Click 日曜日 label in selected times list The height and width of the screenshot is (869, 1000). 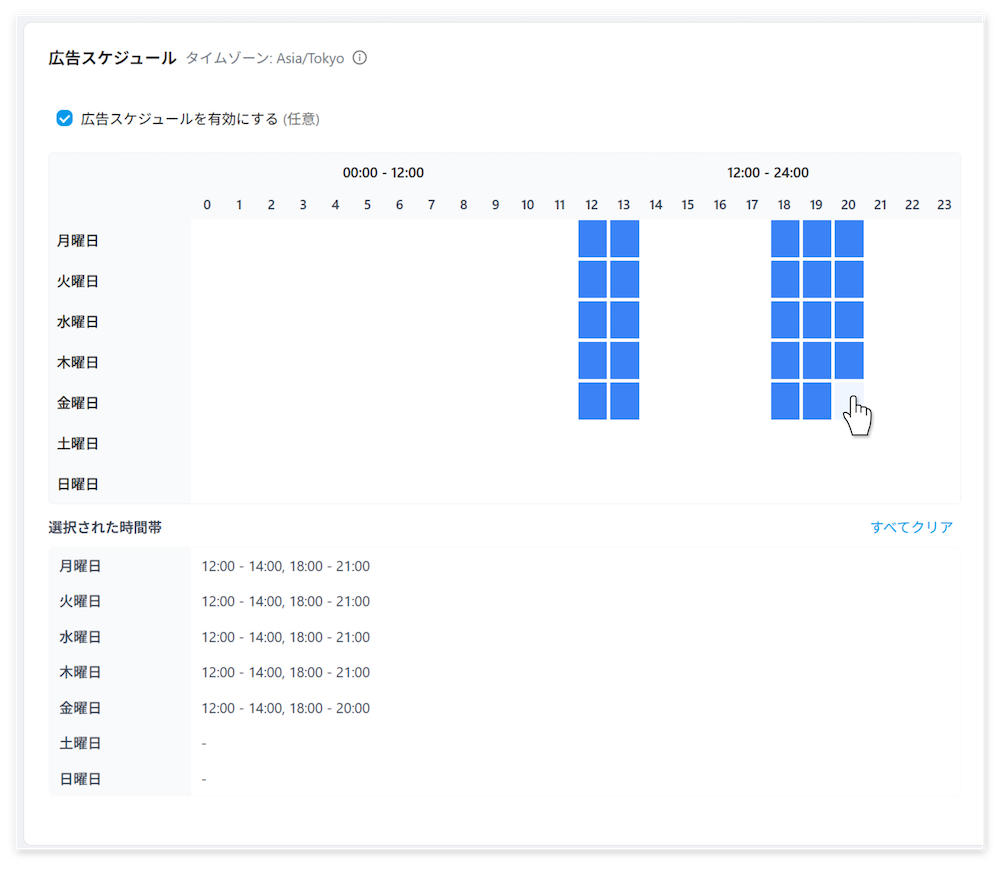tap(80, 778)
